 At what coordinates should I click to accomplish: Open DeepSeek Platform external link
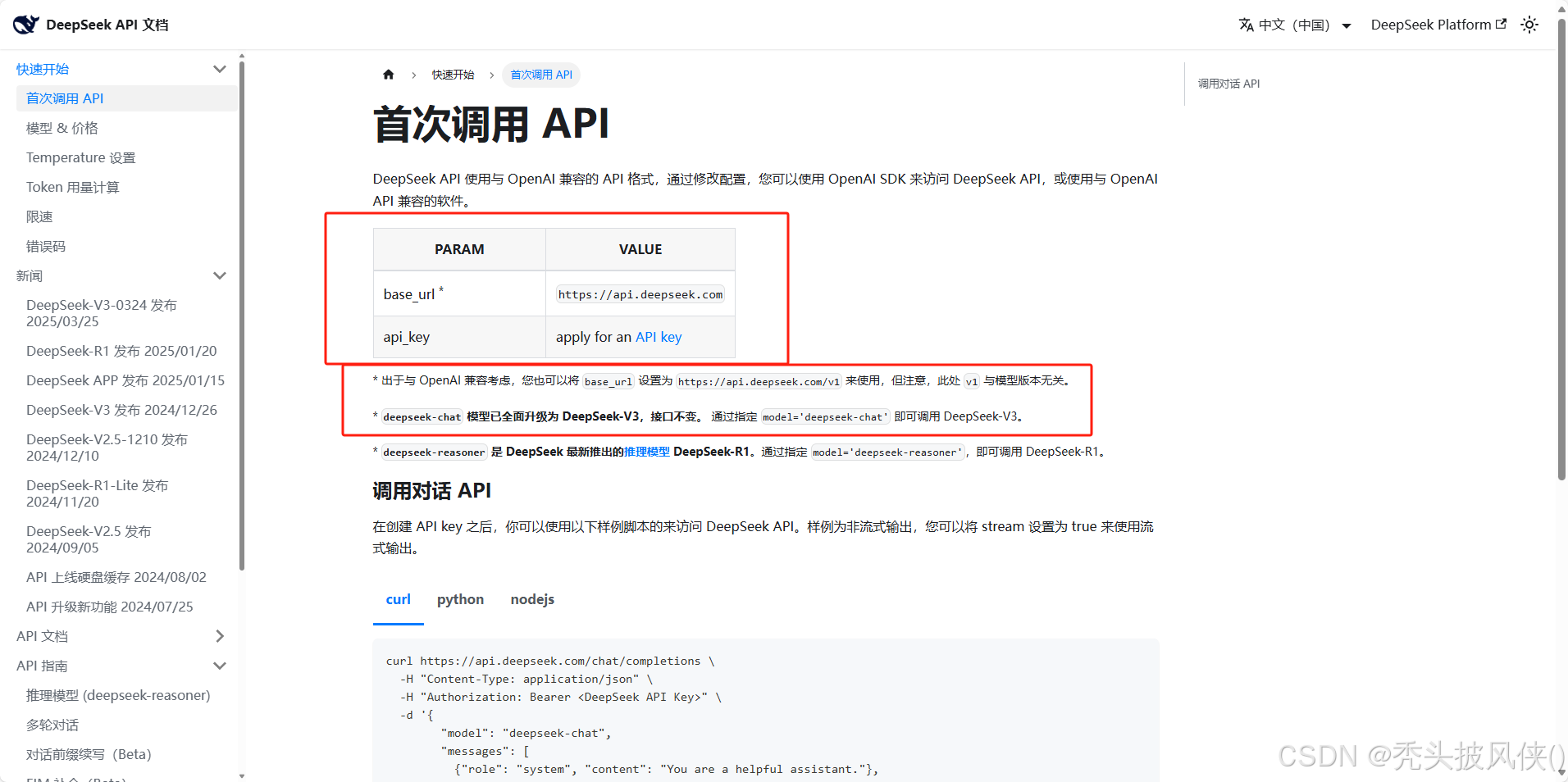[x=1438, y=25]
